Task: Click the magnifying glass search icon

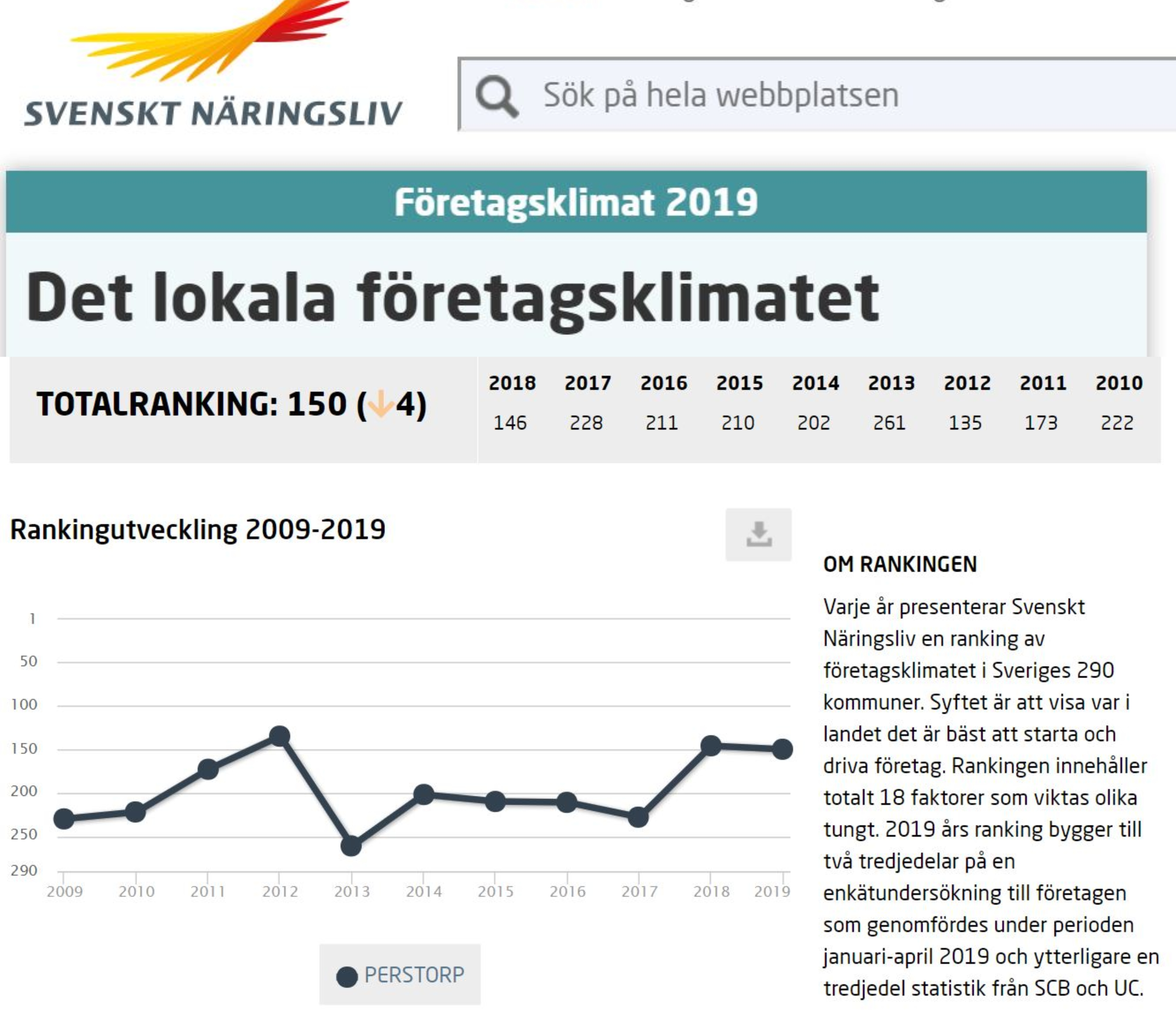Action: [496, 97]
